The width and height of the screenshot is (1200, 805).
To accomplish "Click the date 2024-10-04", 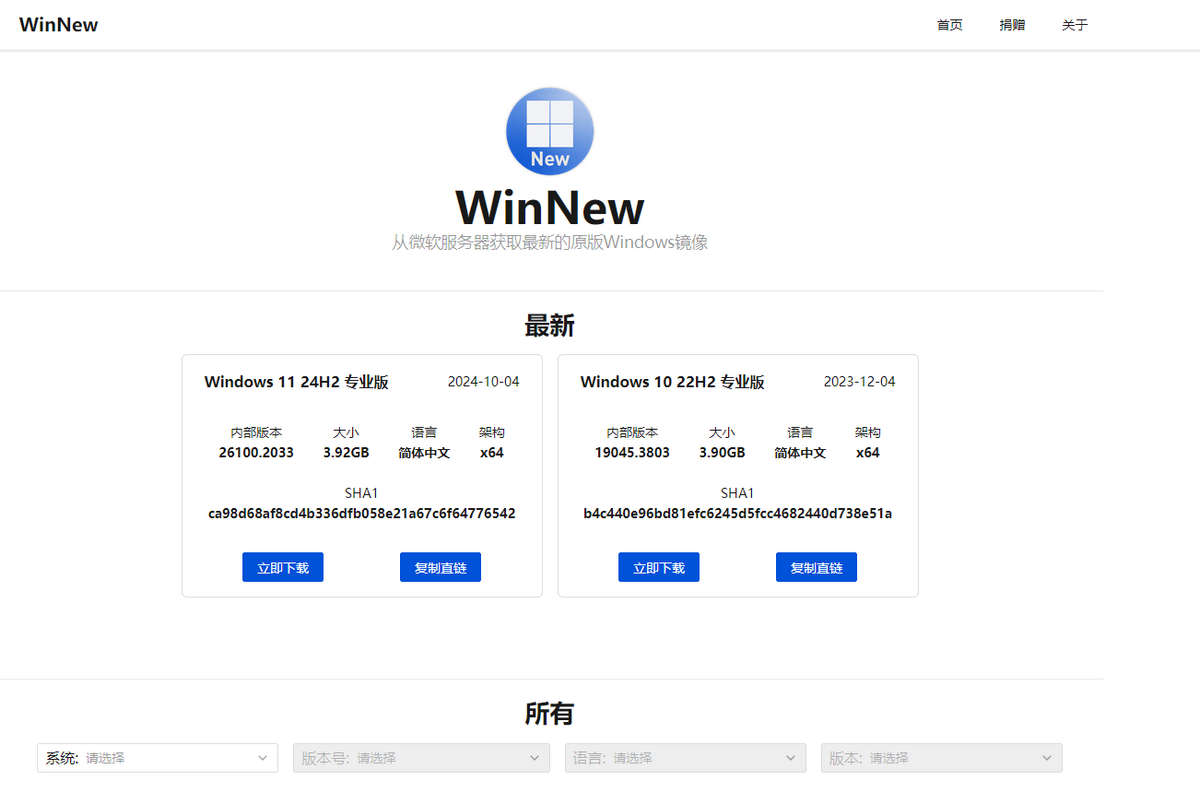I will coord(483,382).
